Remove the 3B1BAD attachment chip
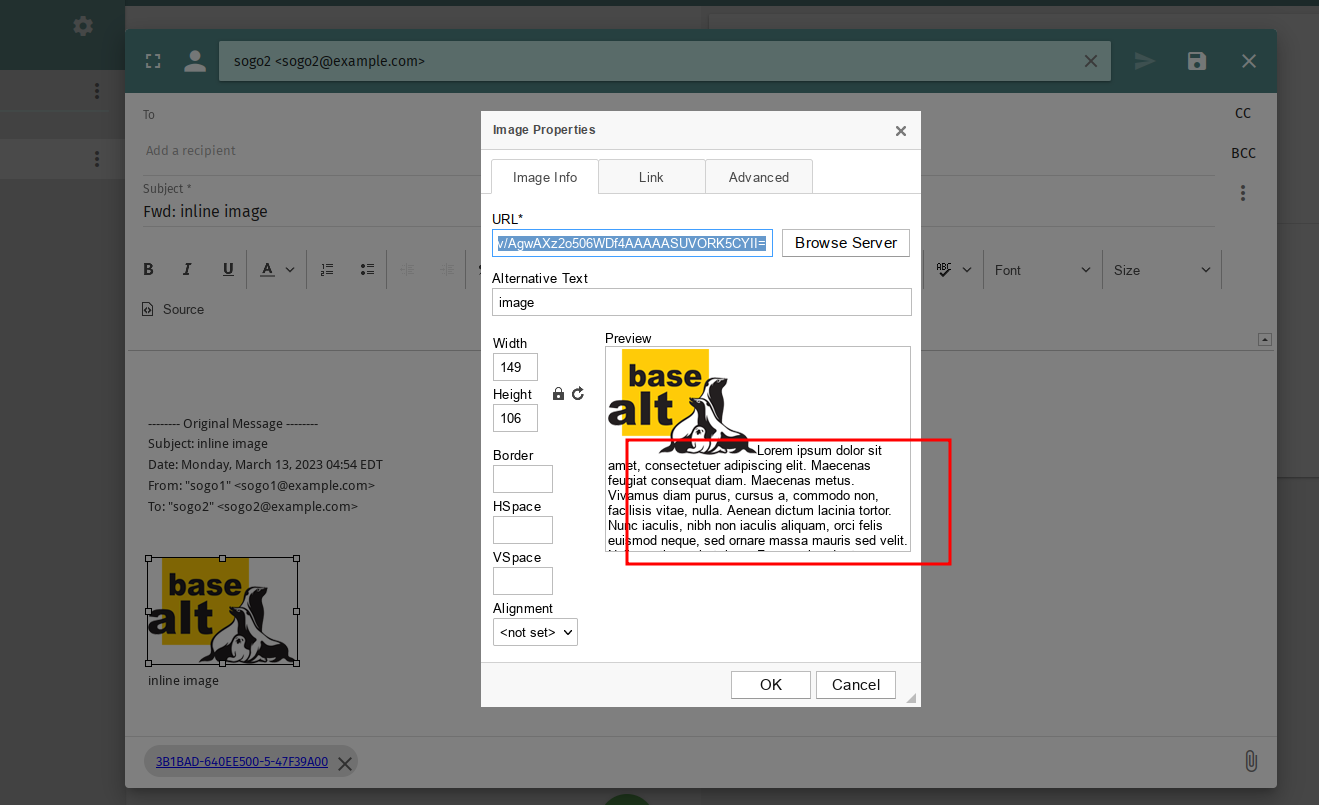1319x805 pixels. pyautogui.click(x=345, y=764)
